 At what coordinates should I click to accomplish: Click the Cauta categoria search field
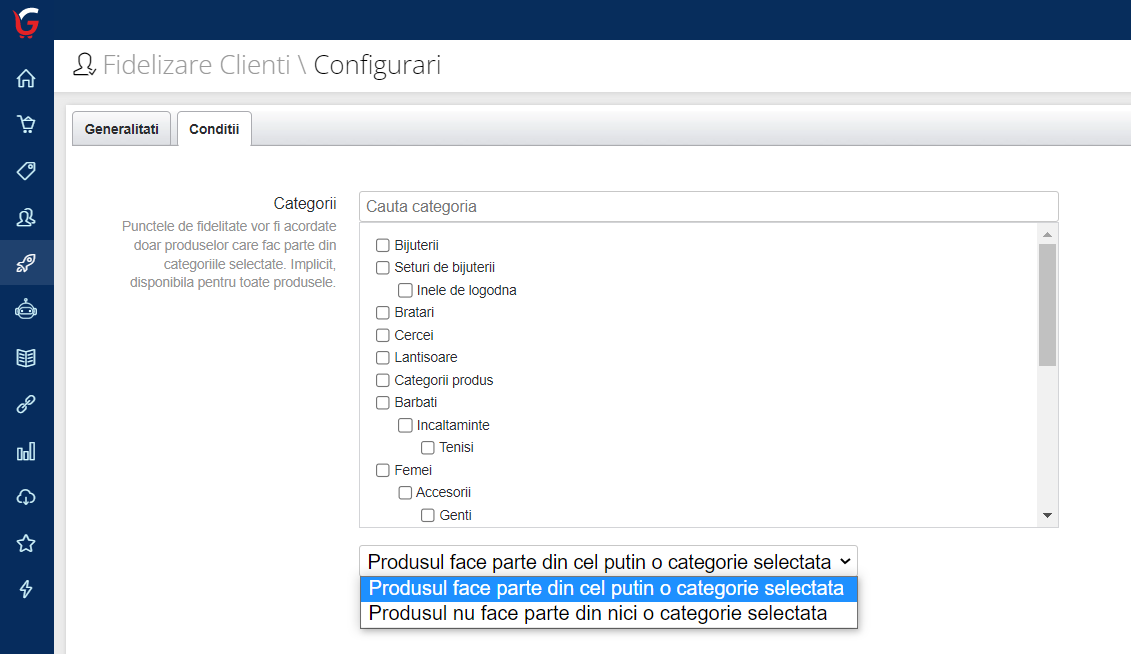(x=708, y=207)
